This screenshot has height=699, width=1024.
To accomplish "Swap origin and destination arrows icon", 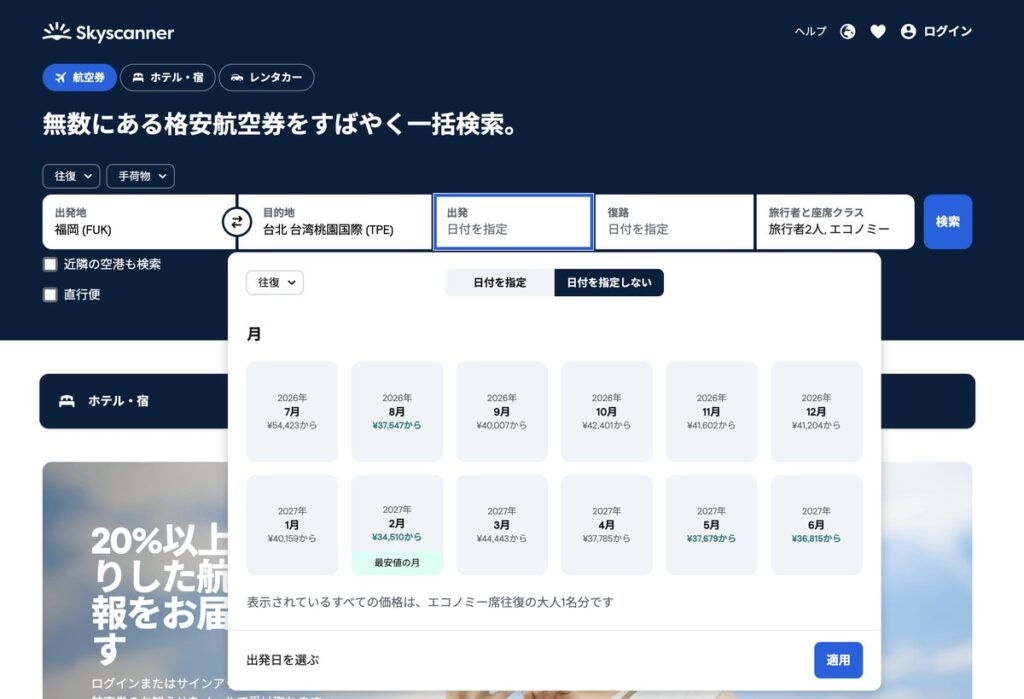I will point(236,222).
